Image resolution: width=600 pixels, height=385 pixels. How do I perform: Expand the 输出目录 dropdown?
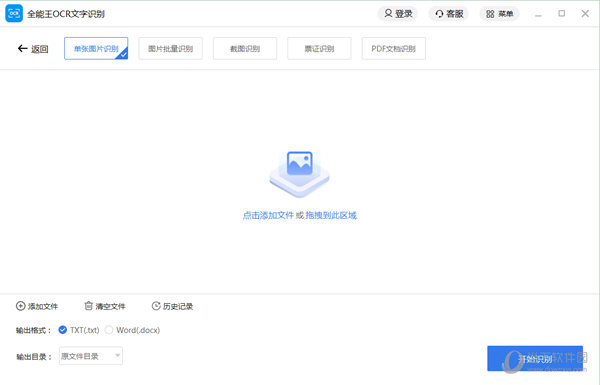point(91,356)
